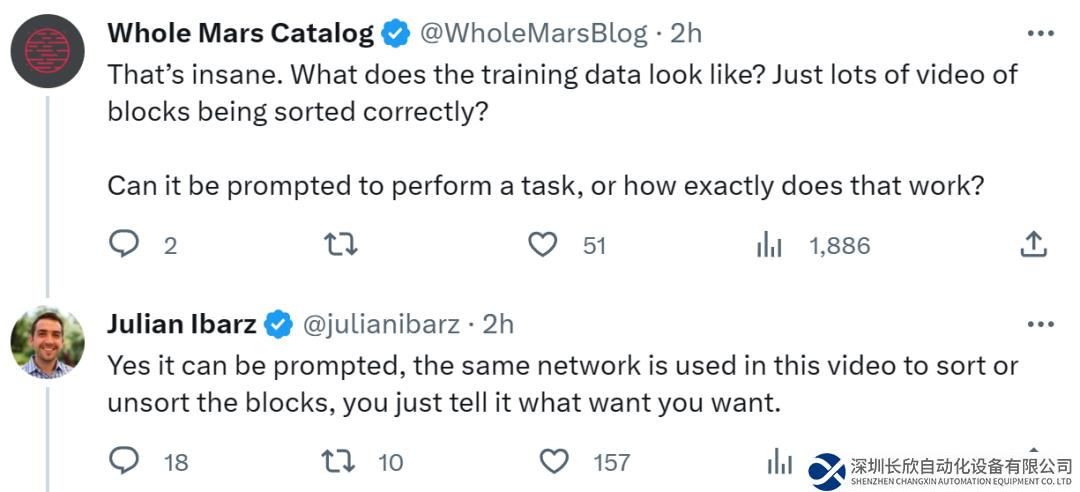Open more options on Whole Mars tweet
The width and height of the screenshot is (1080, 492).
[1040, 34]
